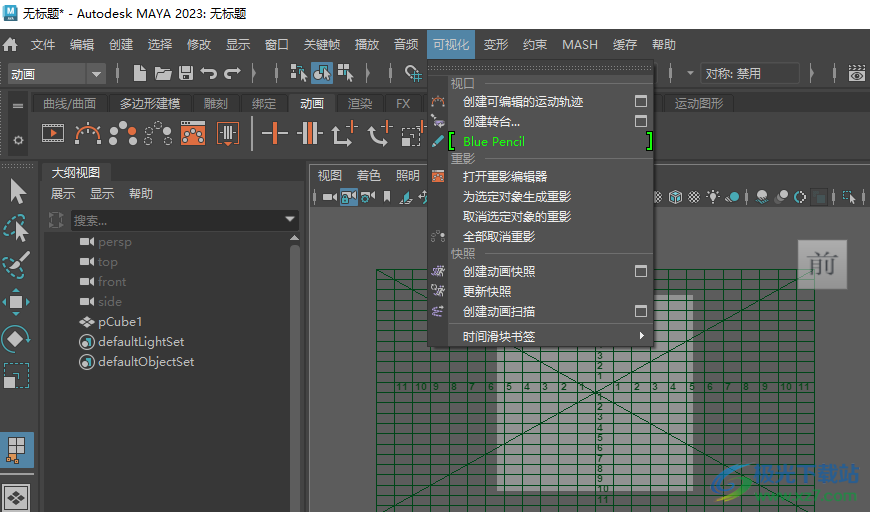Click the Set Key on Translate shelf icon
870x512 pixels.
point(344,134)
